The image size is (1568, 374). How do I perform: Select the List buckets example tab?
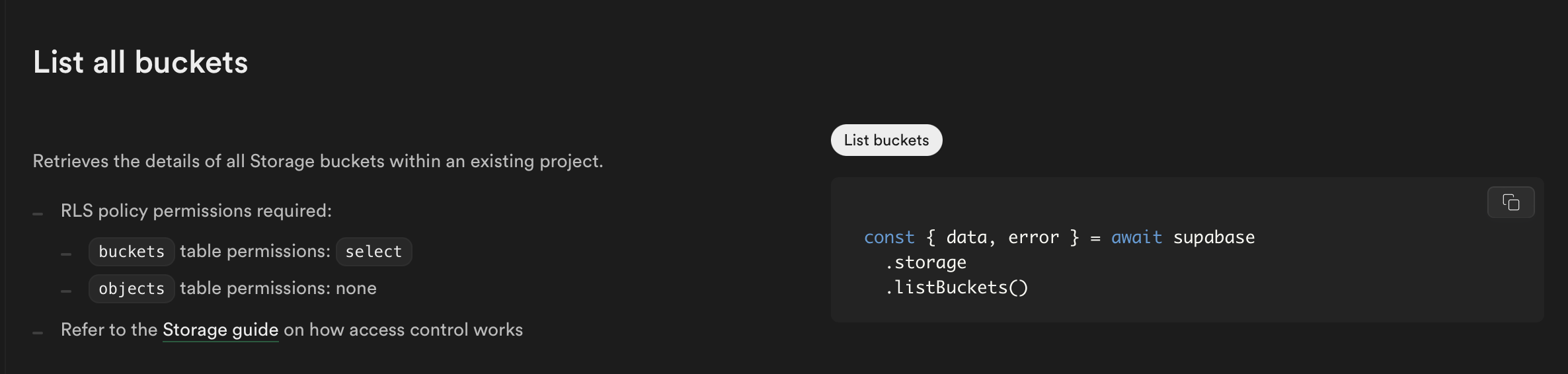click(x=886, y=140)
